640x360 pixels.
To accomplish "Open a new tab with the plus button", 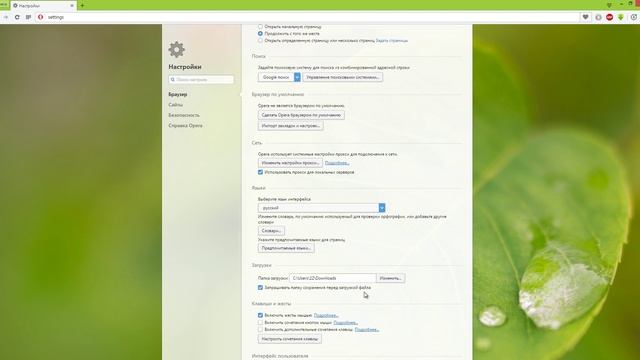I will click(82, 6).
